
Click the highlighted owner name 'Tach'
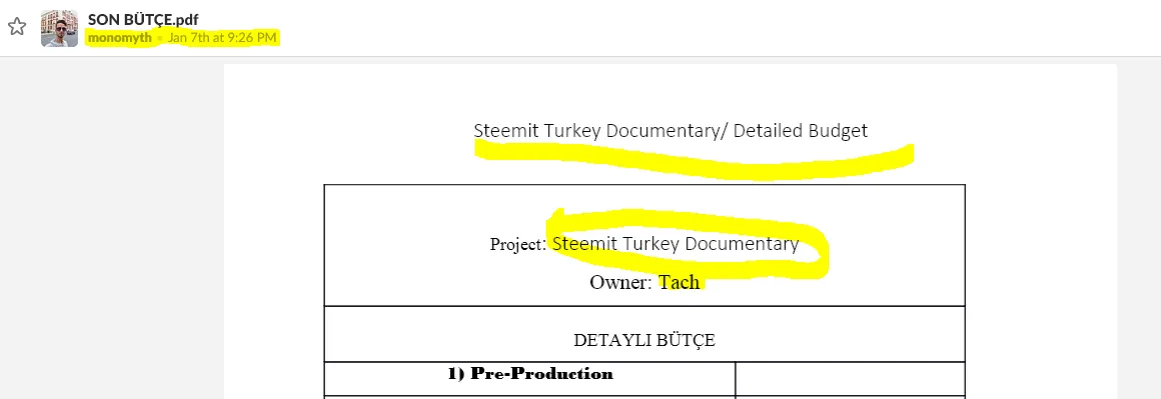click(x=679, y=282)
